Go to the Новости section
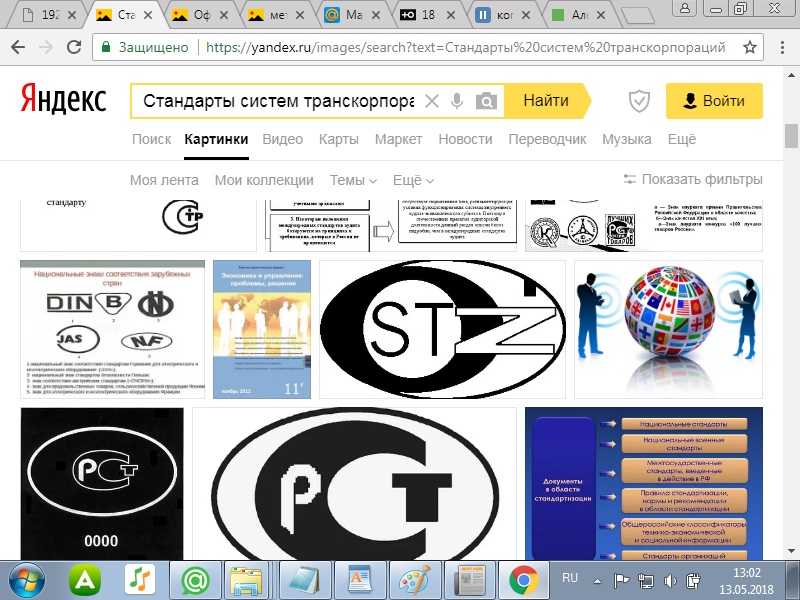This screenshot has width=800, height=600. click(465, 139)
